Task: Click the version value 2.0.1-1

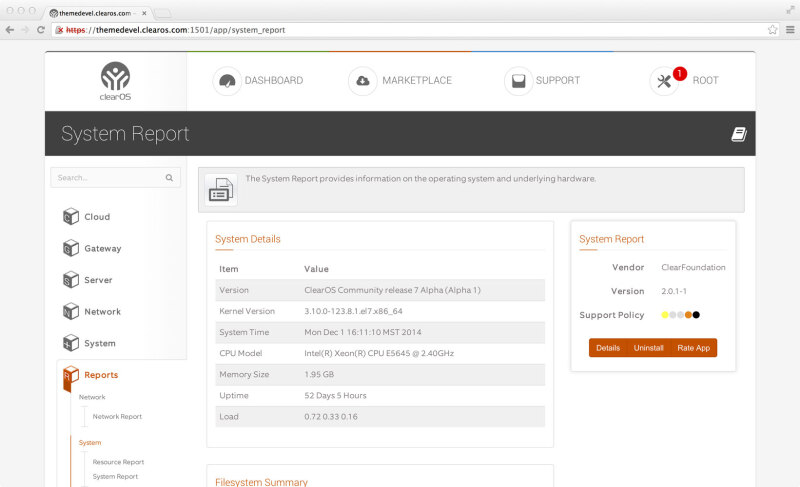Action: pos(674,291)
